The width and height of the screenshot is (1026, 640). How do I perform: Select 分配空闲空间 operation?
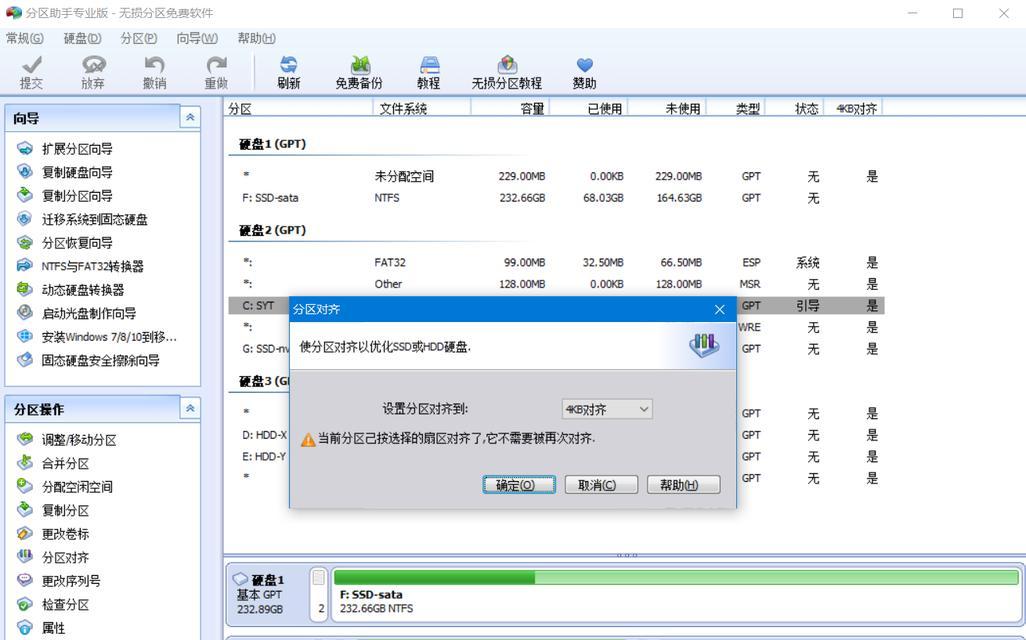pyautogui.click(x=64, y=487)
